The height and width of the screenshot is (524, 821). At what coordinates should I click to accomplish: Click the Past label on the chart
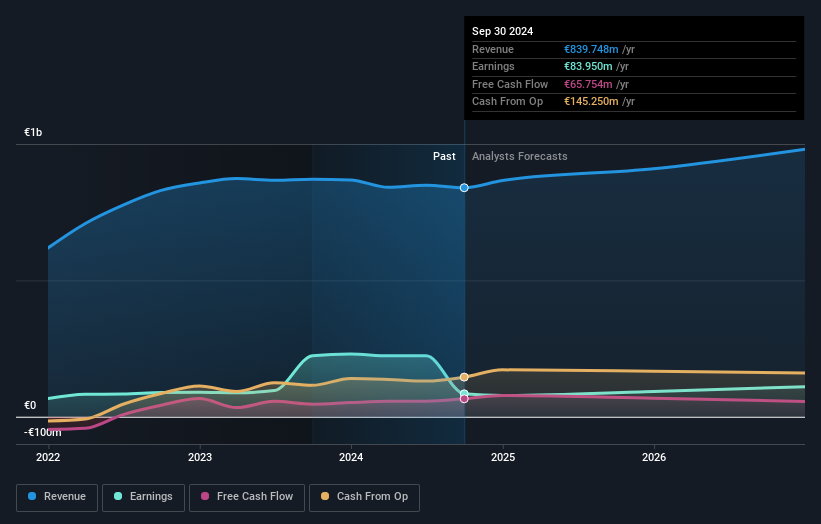click(444, 156)
